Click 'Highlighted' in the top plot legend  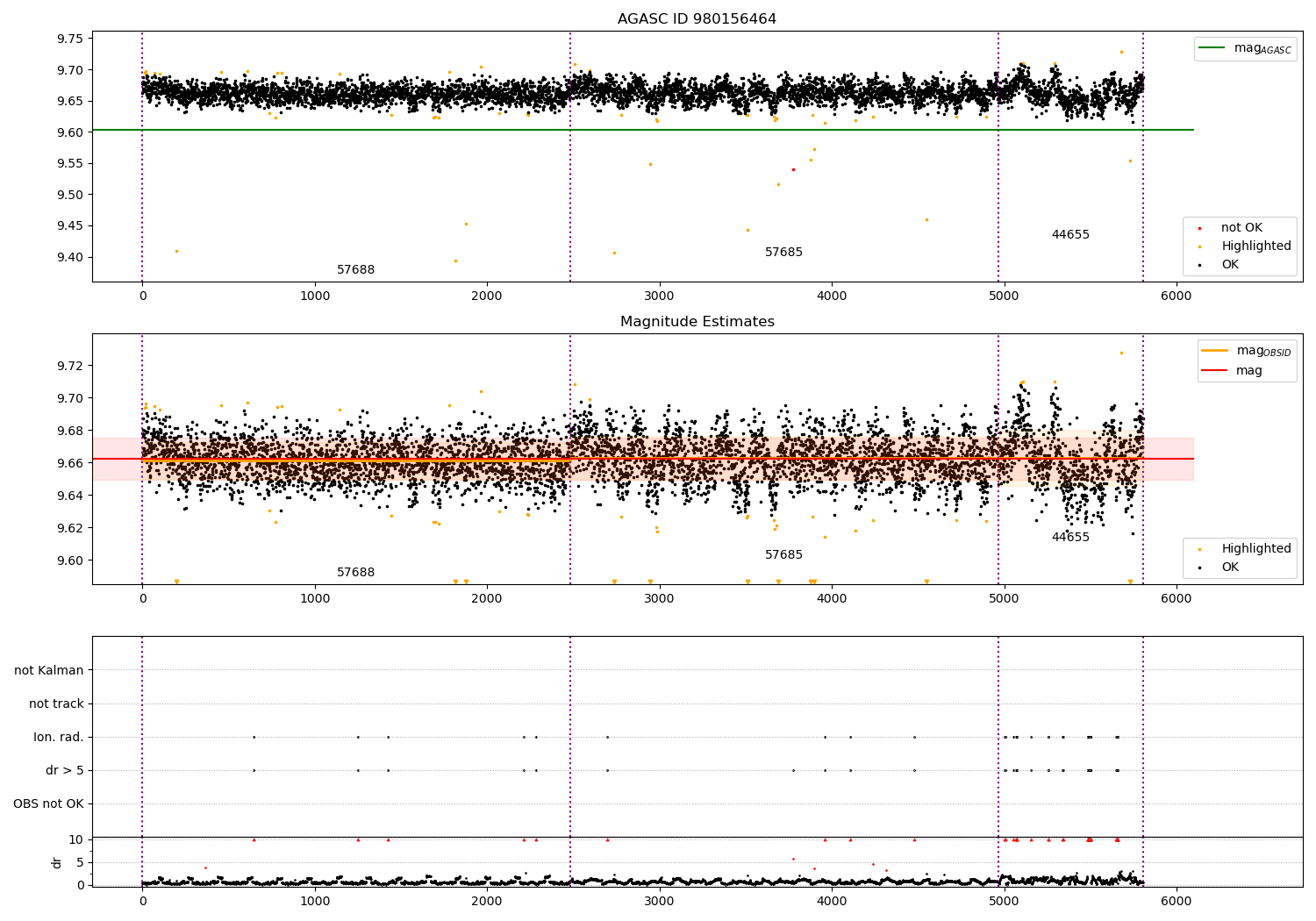(x=1256, y=246)
